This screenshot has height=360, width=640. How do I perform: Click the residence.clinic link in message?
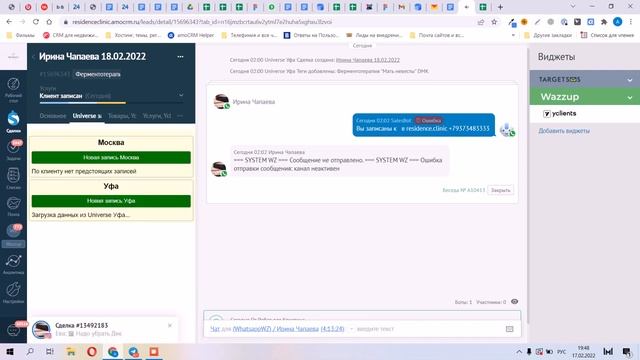[x=427, y=129]
